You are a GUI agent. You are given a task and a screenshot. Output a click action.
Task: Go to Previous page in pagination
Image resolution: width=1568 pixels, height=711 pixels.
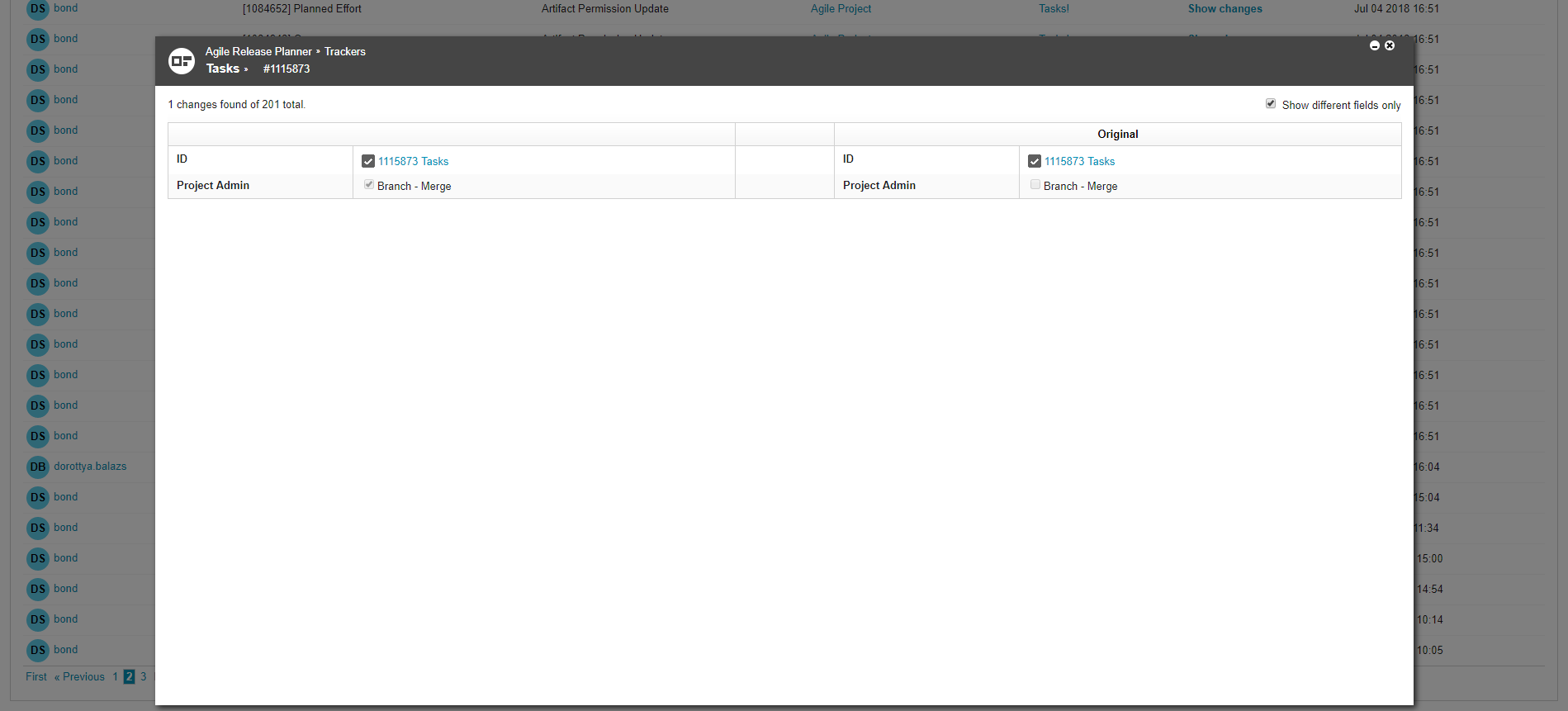(x=80, y=676)
